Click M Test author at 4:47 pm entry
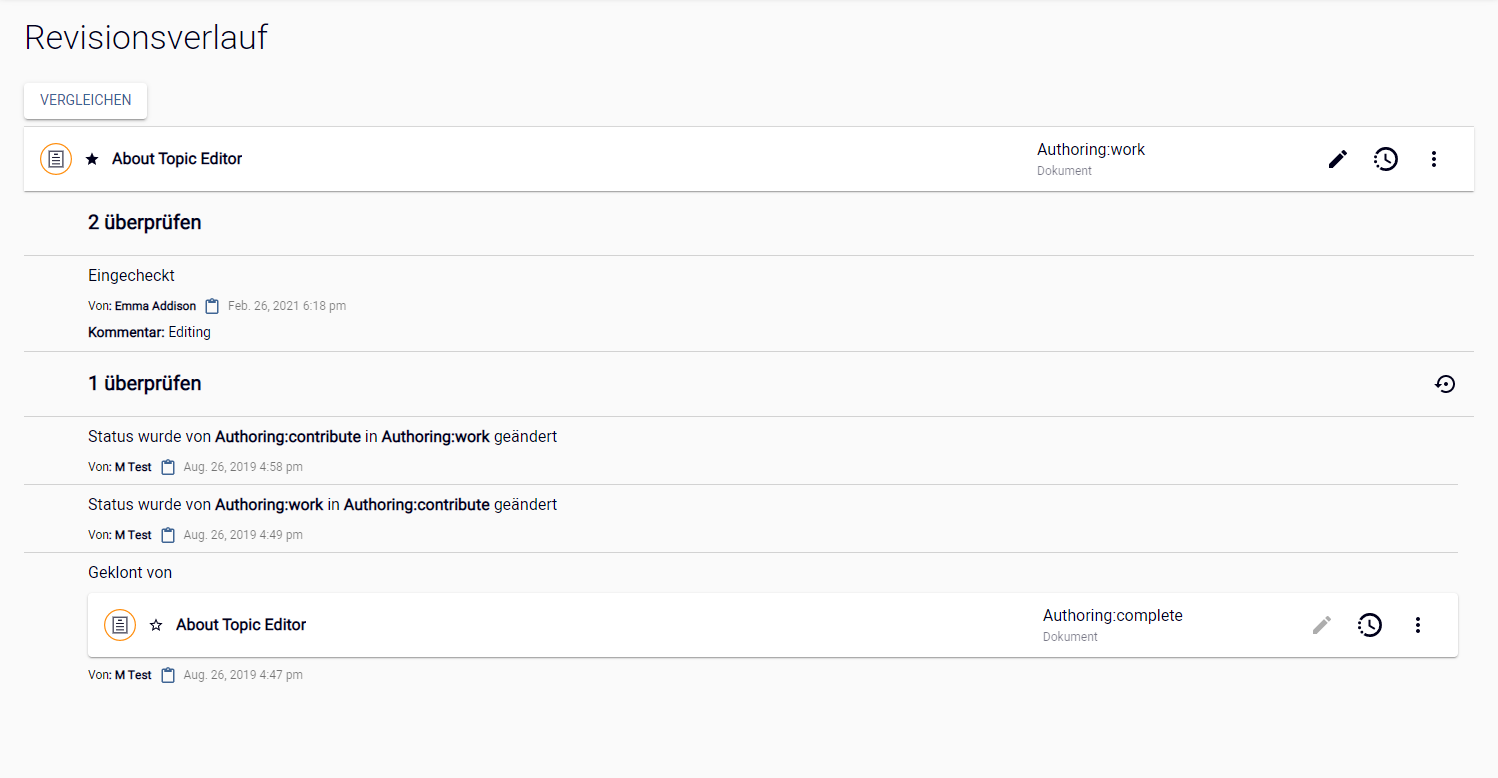1498x778 pixels. 133,675
